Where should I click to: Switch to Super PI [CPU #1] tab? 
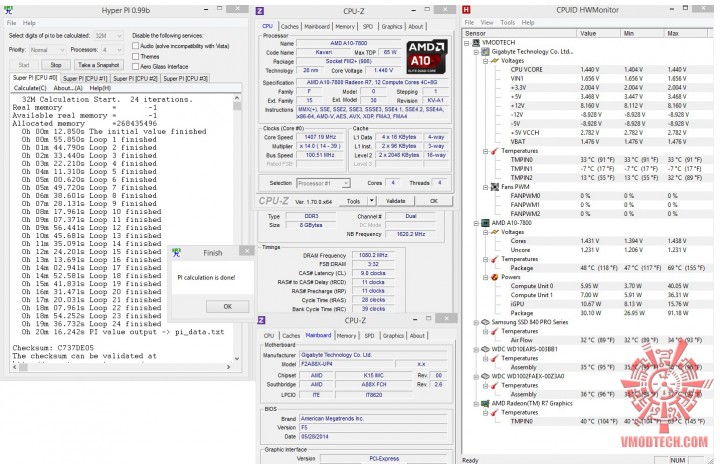[85, 79]
